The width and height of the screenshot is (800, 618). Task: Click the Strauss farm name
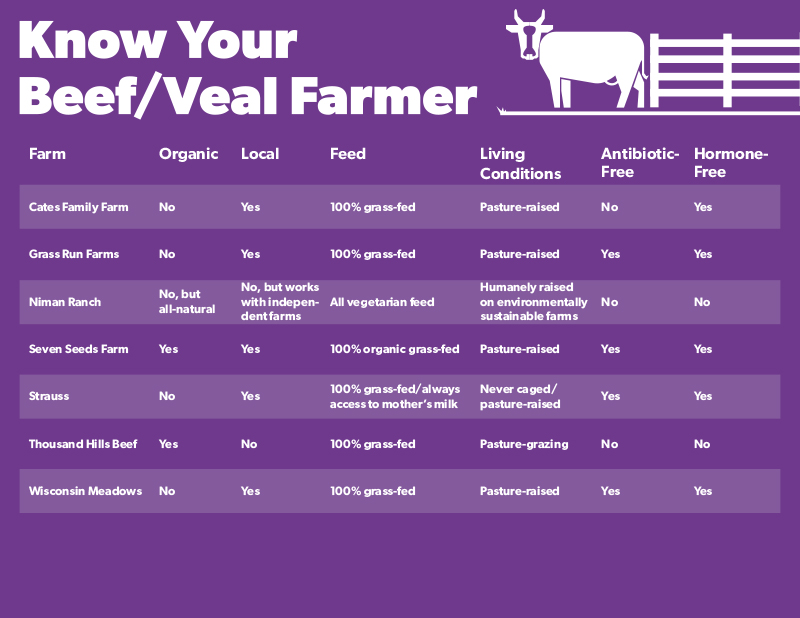(48, 396)
